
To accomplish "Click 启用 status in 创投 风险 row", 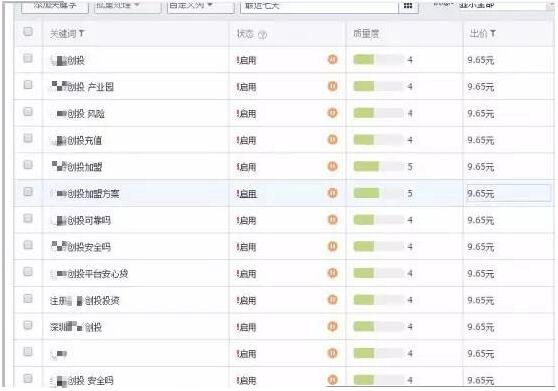I will pyautogui.click(x=247, y=114).
